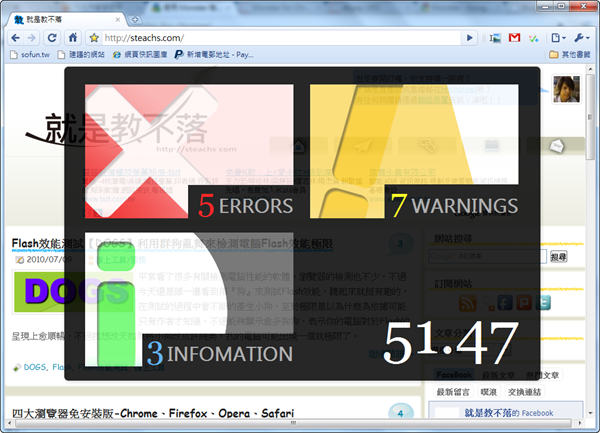Image resolution: width=600 pixels, height=433 pixels.
Task: Open the 網頁快訊圖庫 bookmark
Action: point(140,55)
